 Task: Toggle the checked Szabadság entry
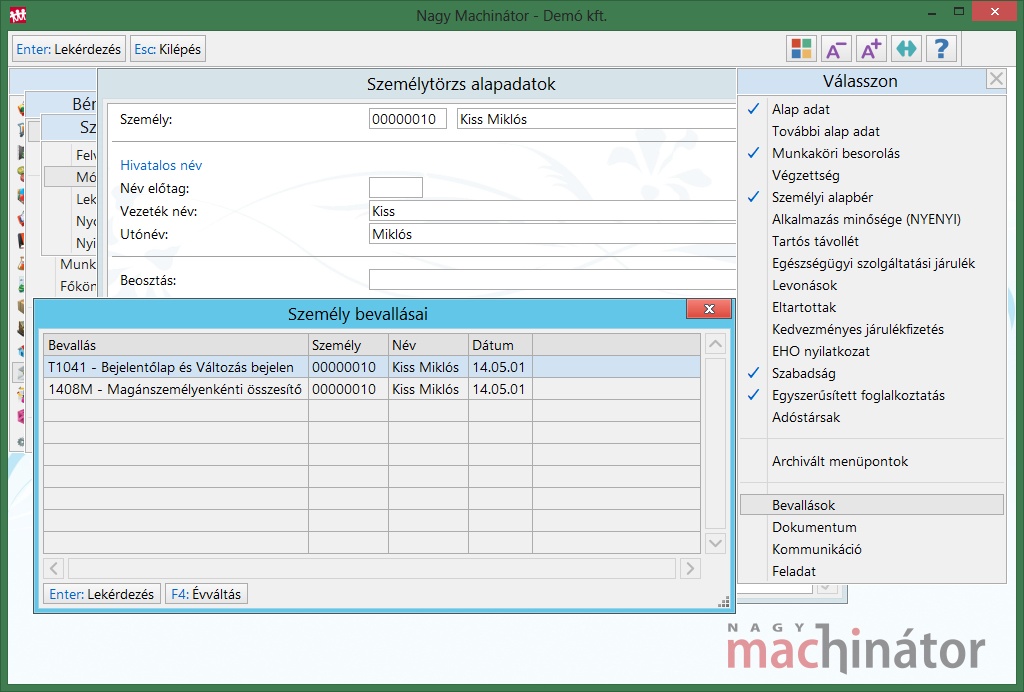[802, 373]
